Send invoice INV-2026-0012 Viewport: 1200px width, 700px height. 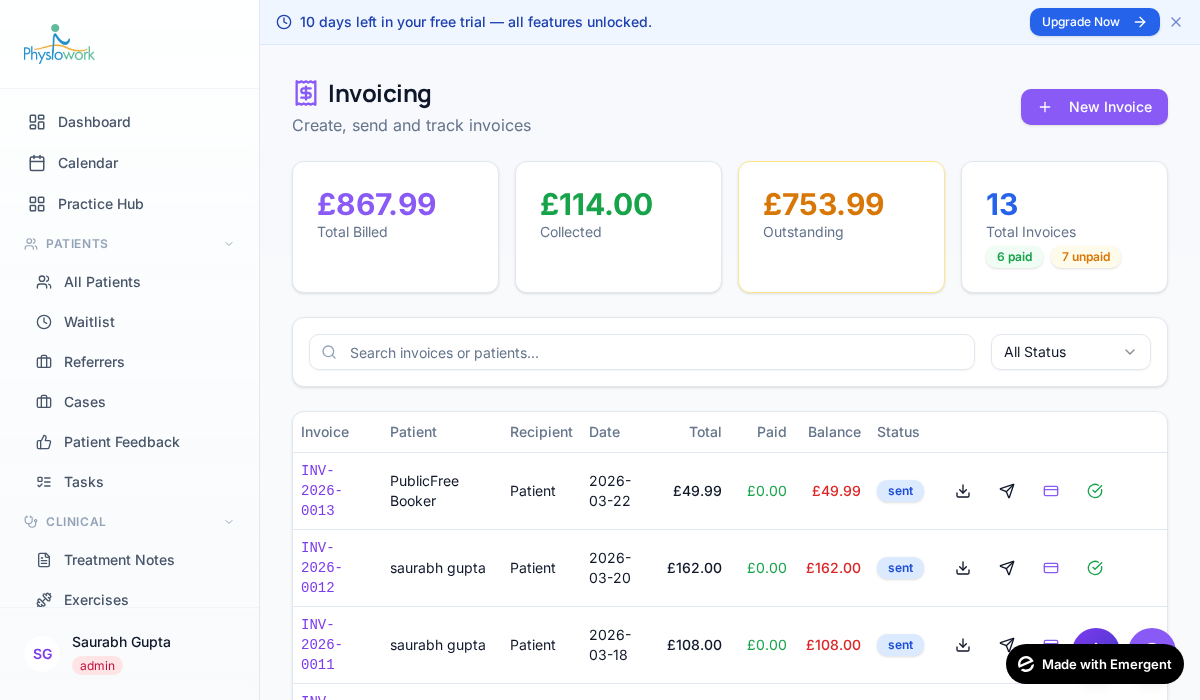pyautogui.click(x=1007, y=568)
